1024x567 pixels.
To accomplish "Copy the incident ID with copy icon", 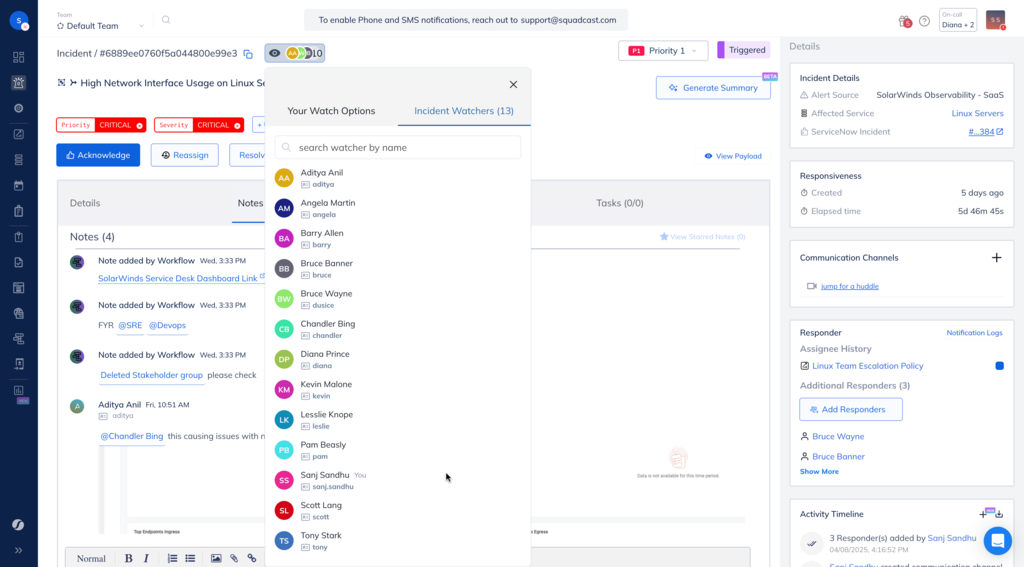I will coord(248,54).
